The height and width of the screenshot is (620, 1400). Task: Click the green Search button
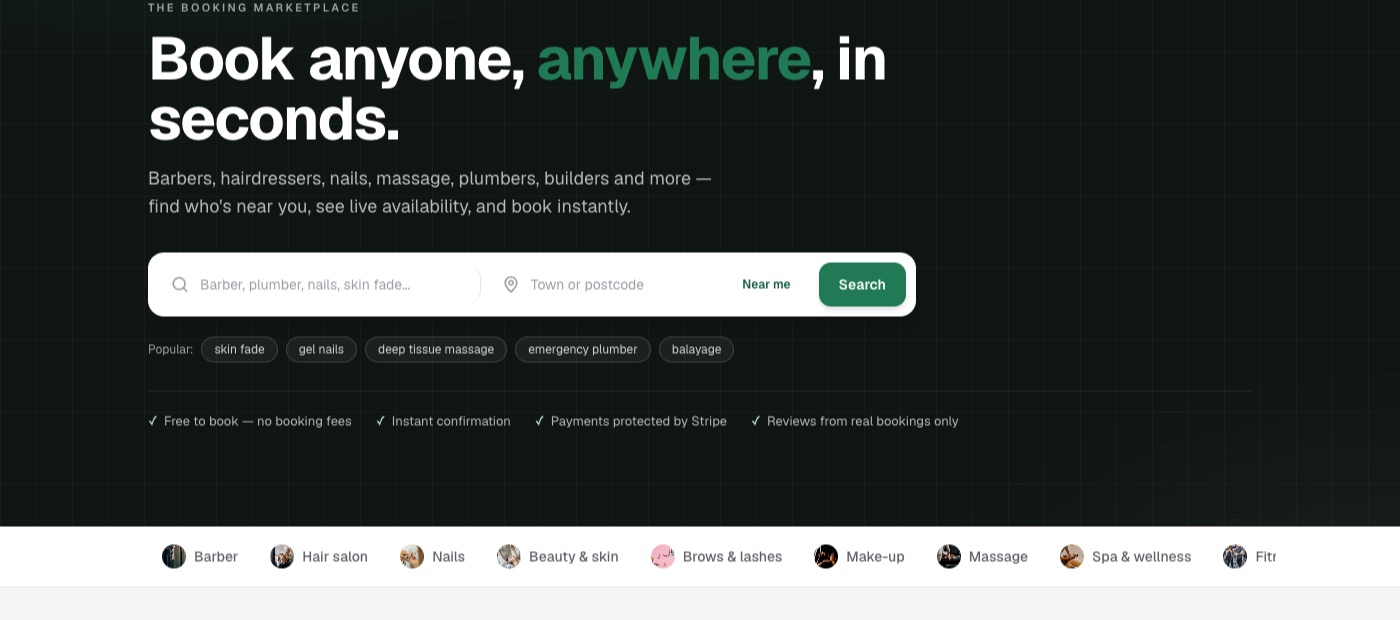point(862,284)
